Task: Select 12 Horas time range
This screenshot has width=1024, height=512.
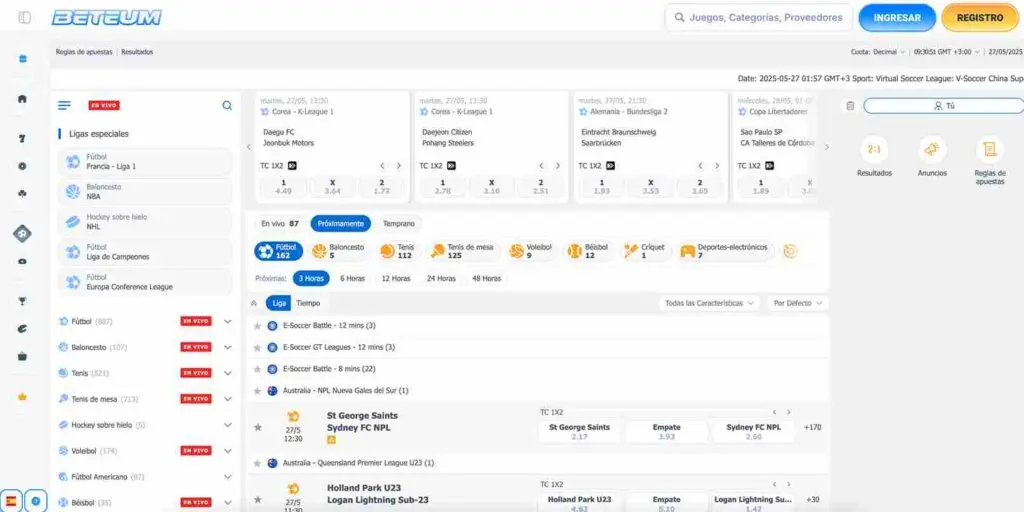Action: coord(396,278)
